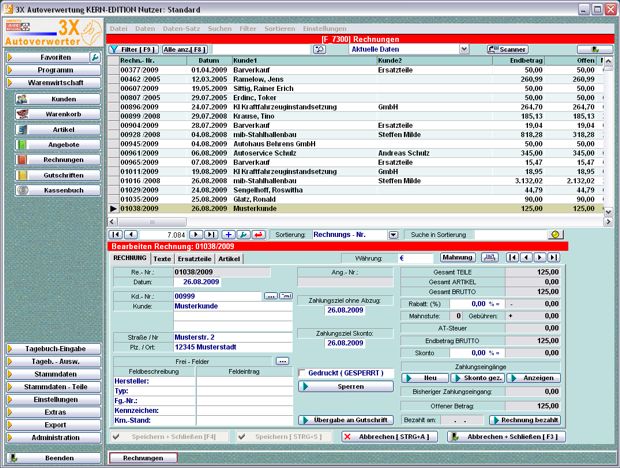
Task: Click Abbrechen + Schließen [F3] button
Action: point(507,437)
